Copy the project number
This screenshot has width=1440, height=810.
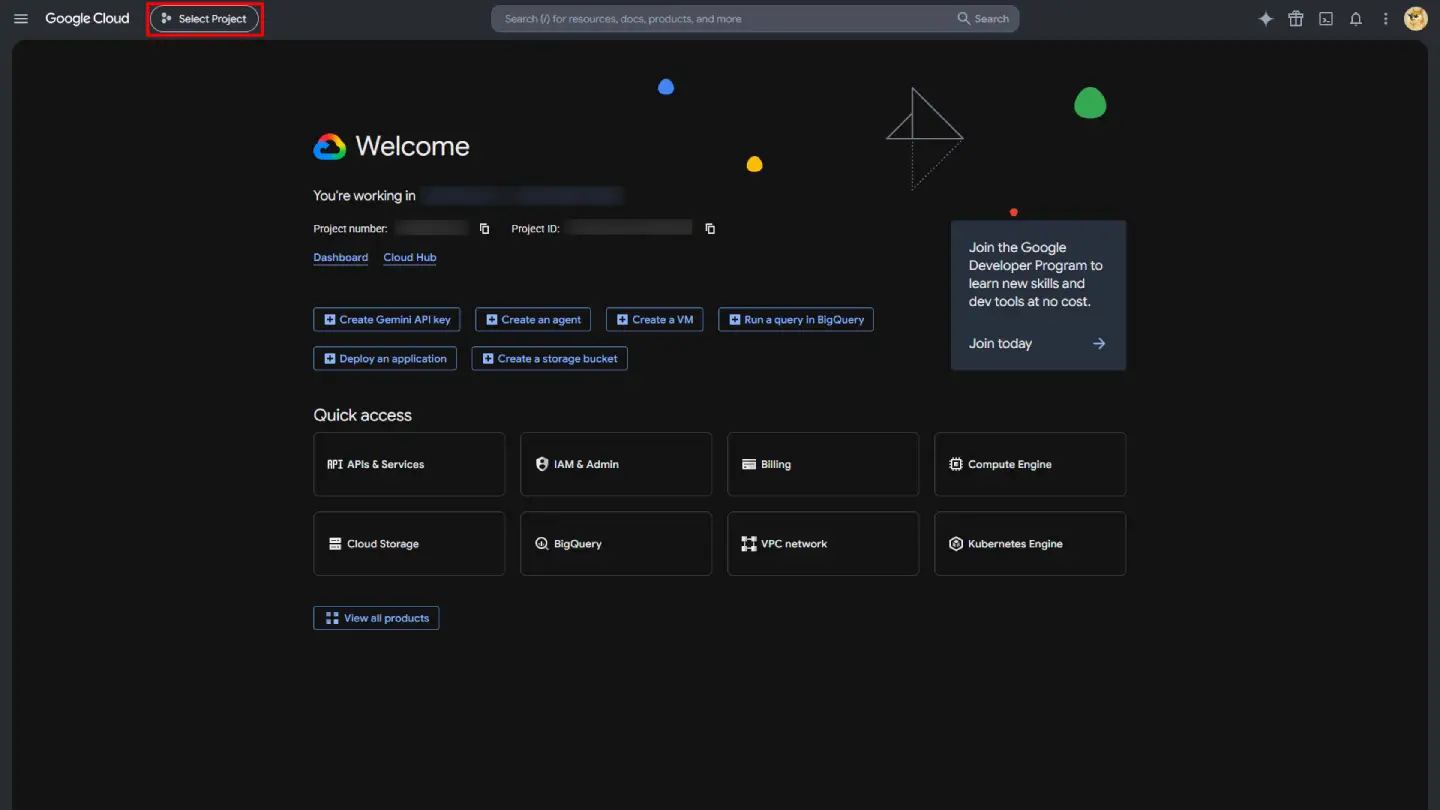click(484, 229)
